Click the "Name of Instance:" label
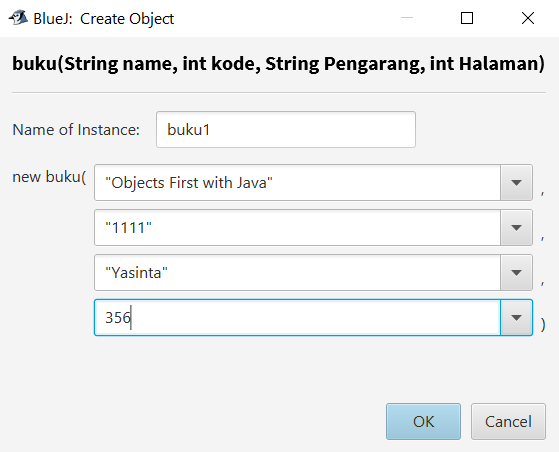This screenshot has height=452, width=559. [76, 130]
